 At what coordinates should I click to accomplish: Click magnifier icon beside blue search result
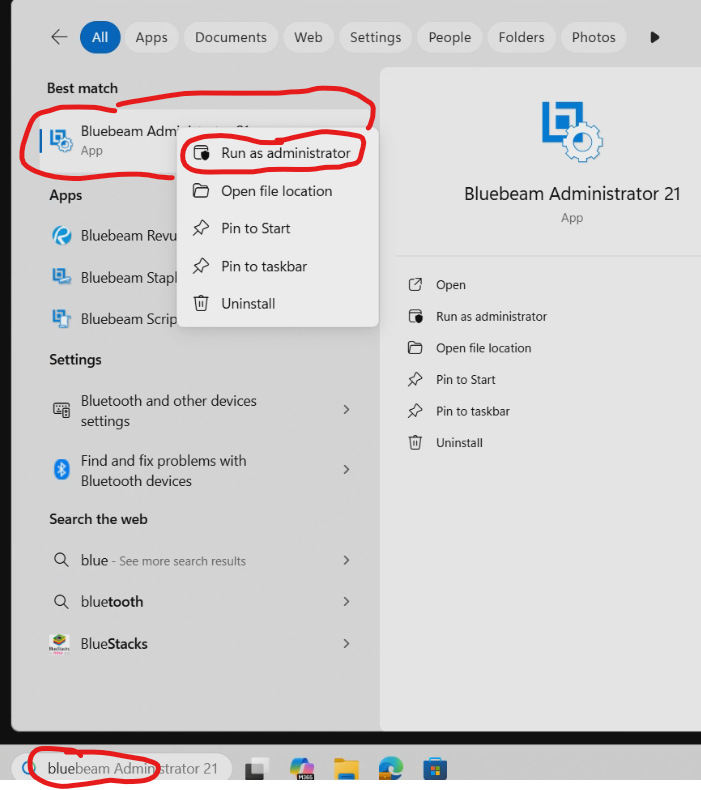pos(61,560)
